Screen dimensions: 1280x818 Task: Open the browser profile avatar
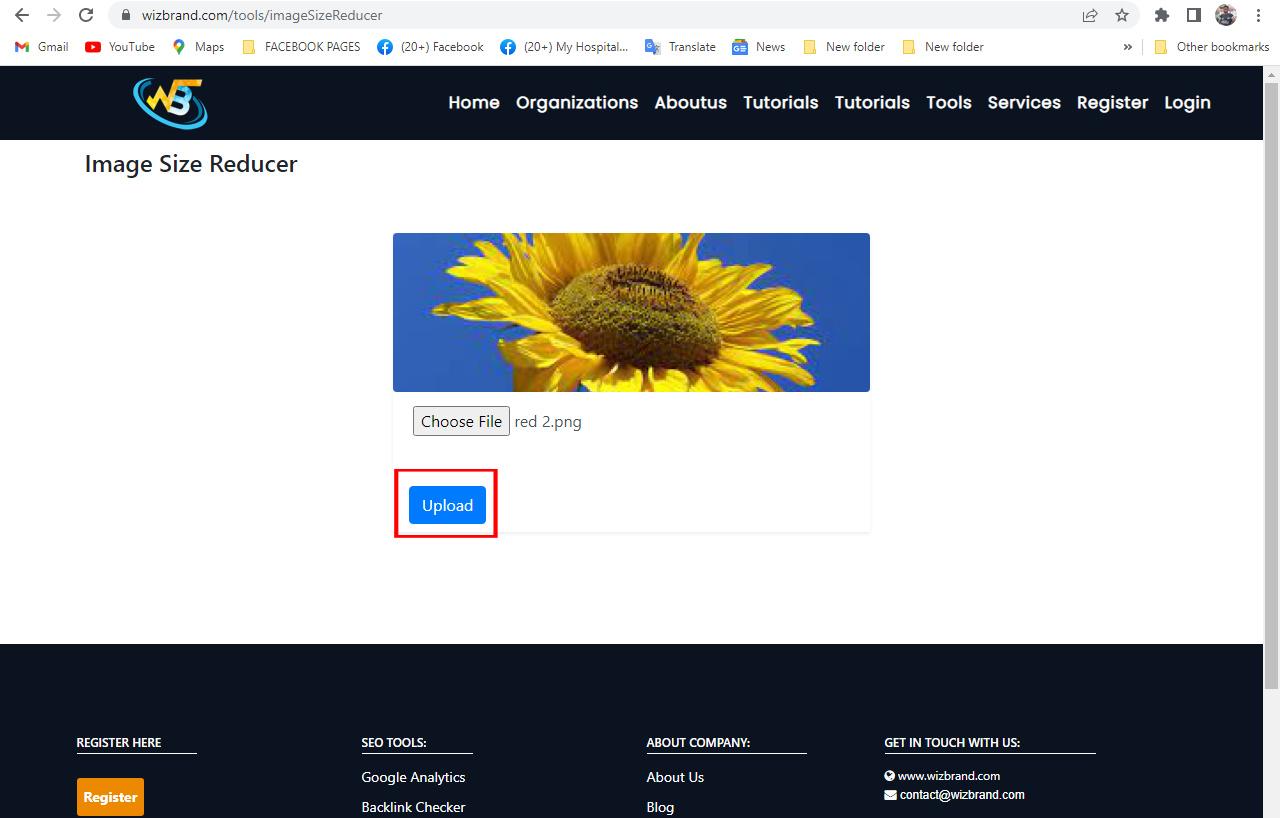click(1225, 15)
